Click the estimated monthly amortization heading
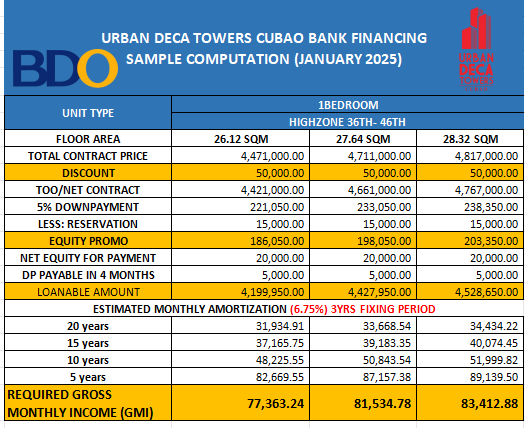 [x=264, y=309]
